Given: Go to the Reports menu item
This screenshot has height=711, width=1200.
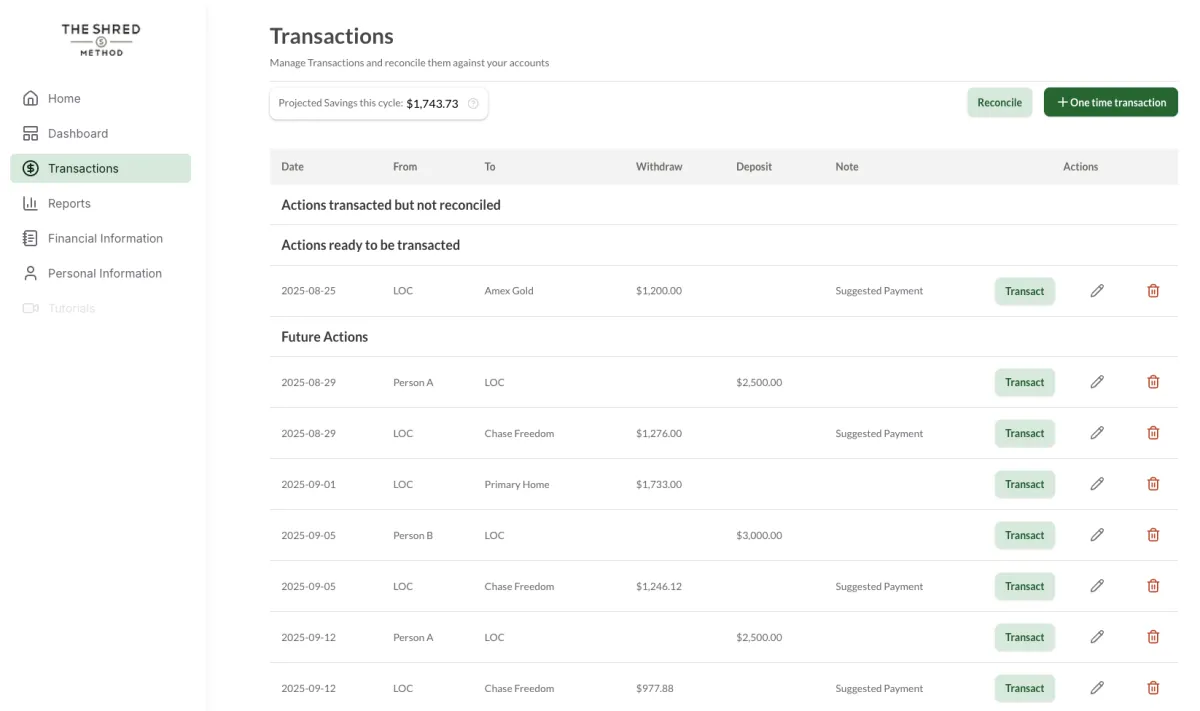Looking at the screenshot, I should 69,203.
